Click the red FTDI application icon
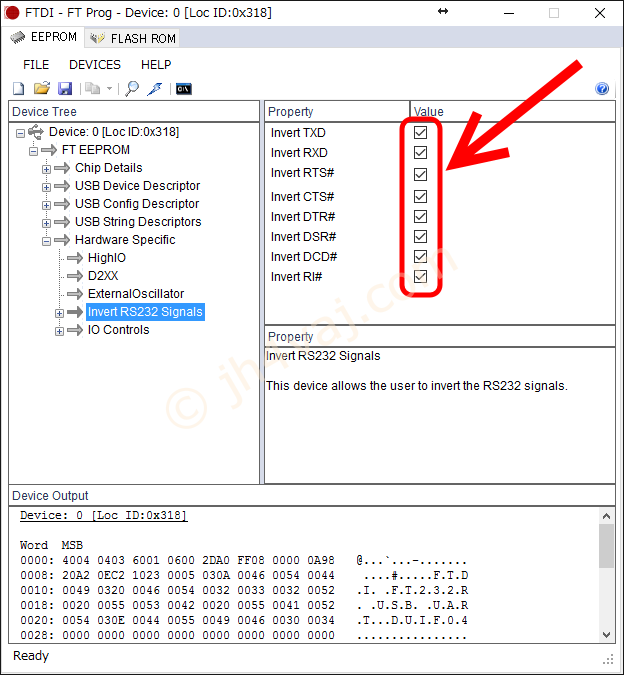This screenshot has height=675, width=624. (x=12, y=12)
